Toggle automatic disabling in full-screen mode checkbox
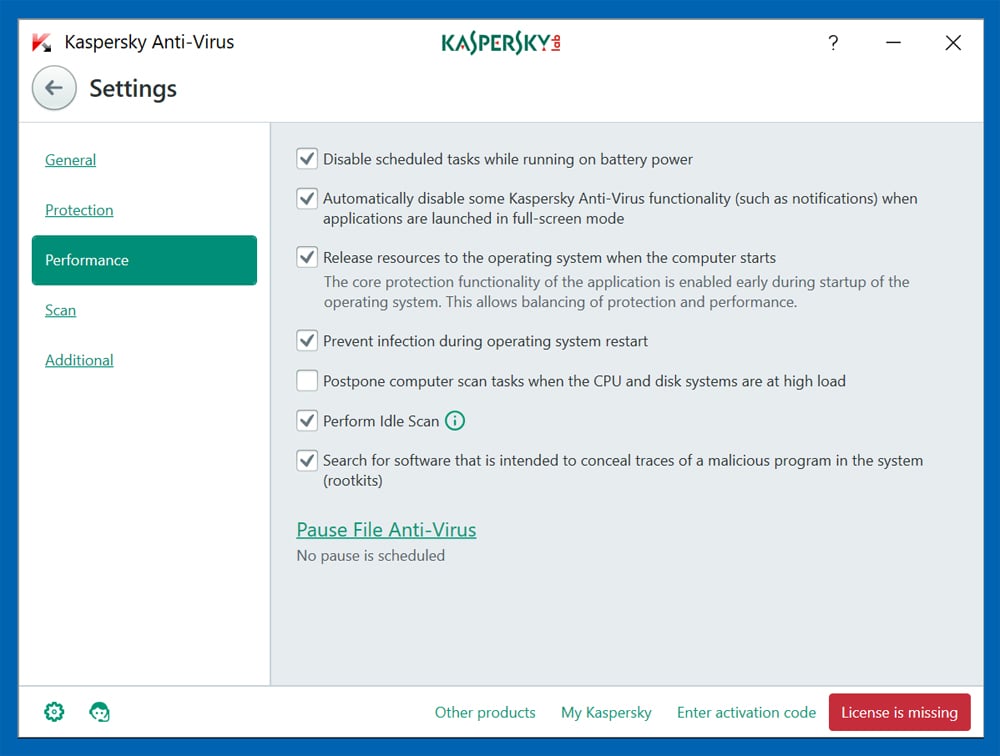 pyautogui.click(x=307, y=198)
